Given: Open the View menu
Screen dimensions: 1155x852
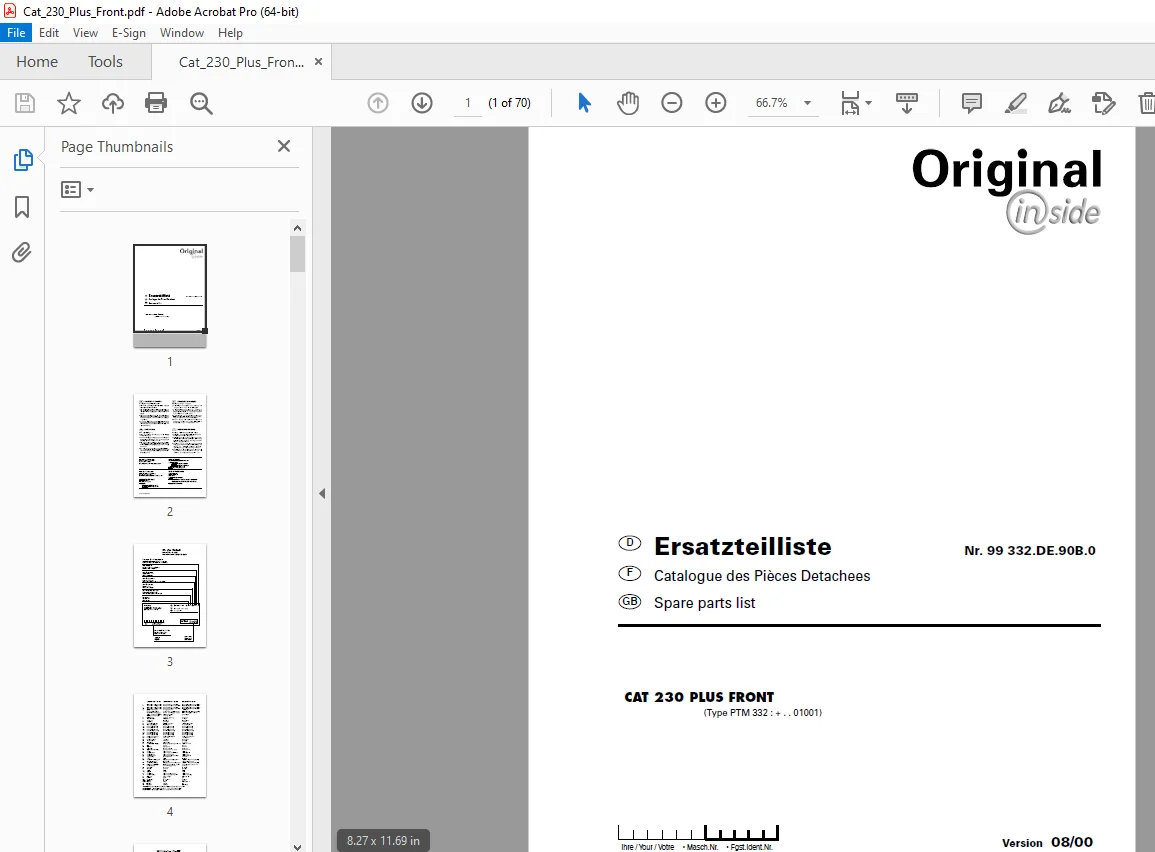Looking at the screenshot, I should (x=85, y=33).
